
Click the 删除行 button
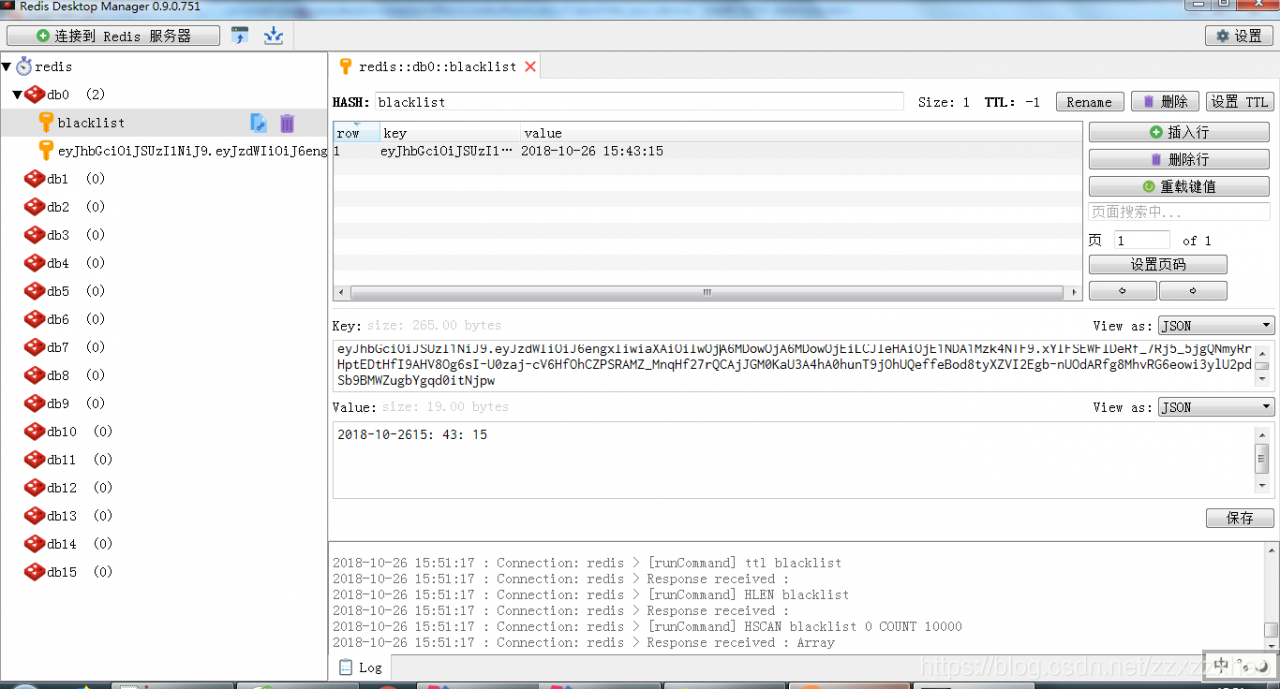point(1180,160)
